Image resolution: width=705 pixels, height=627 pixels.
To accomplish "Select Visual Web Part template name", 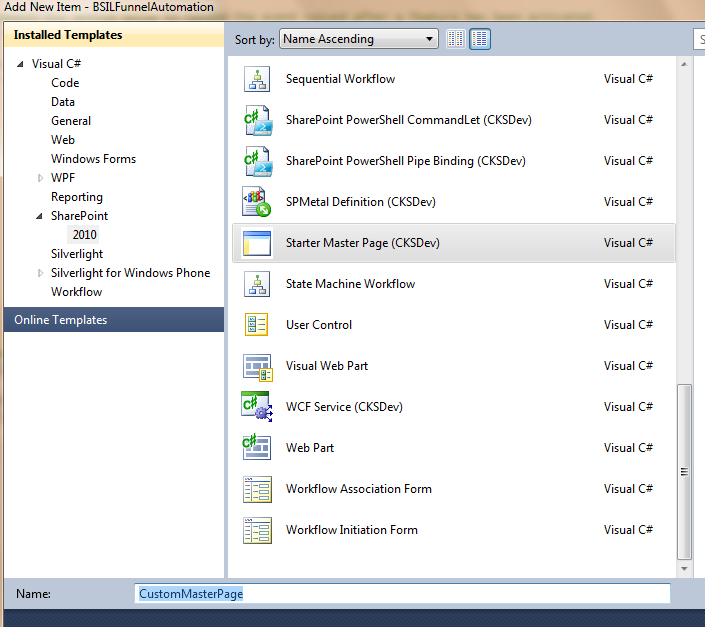I will tap(327, 365).
